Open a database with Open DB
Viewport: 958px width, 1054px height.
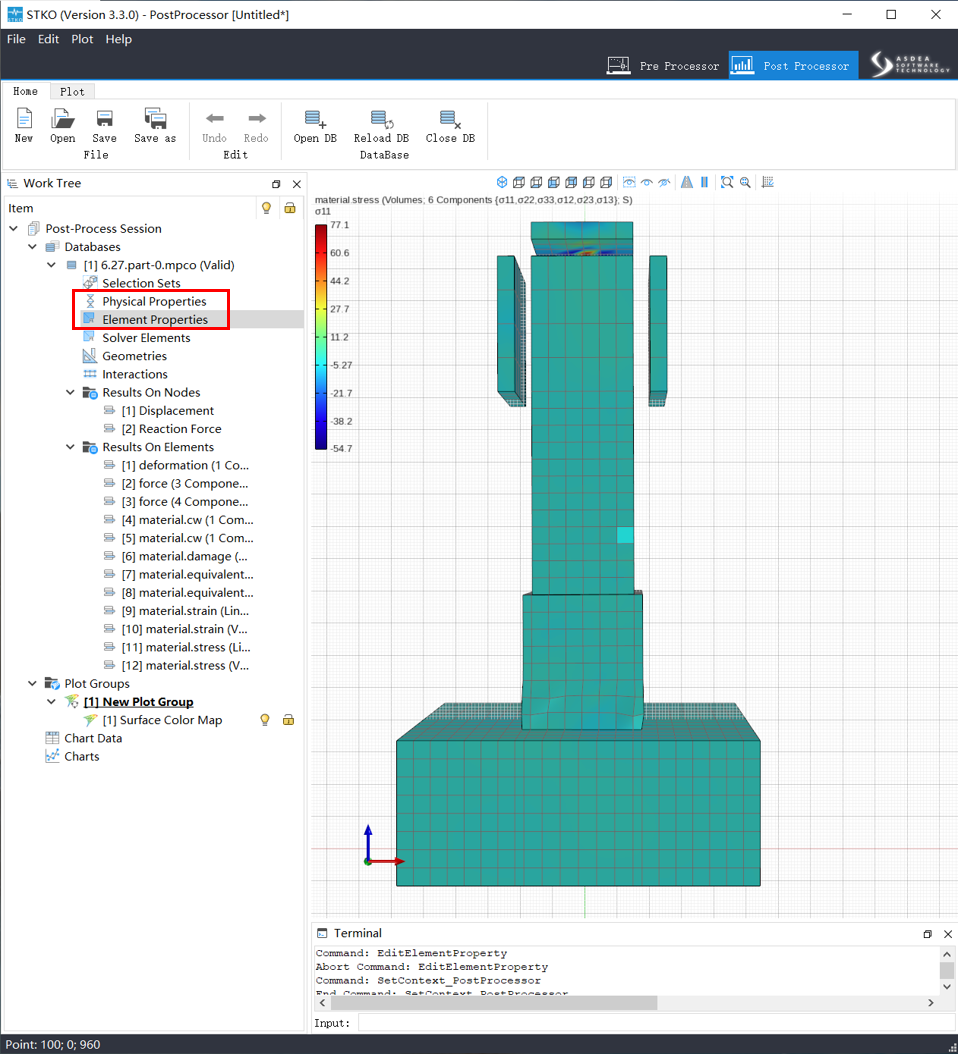point(315,119)
